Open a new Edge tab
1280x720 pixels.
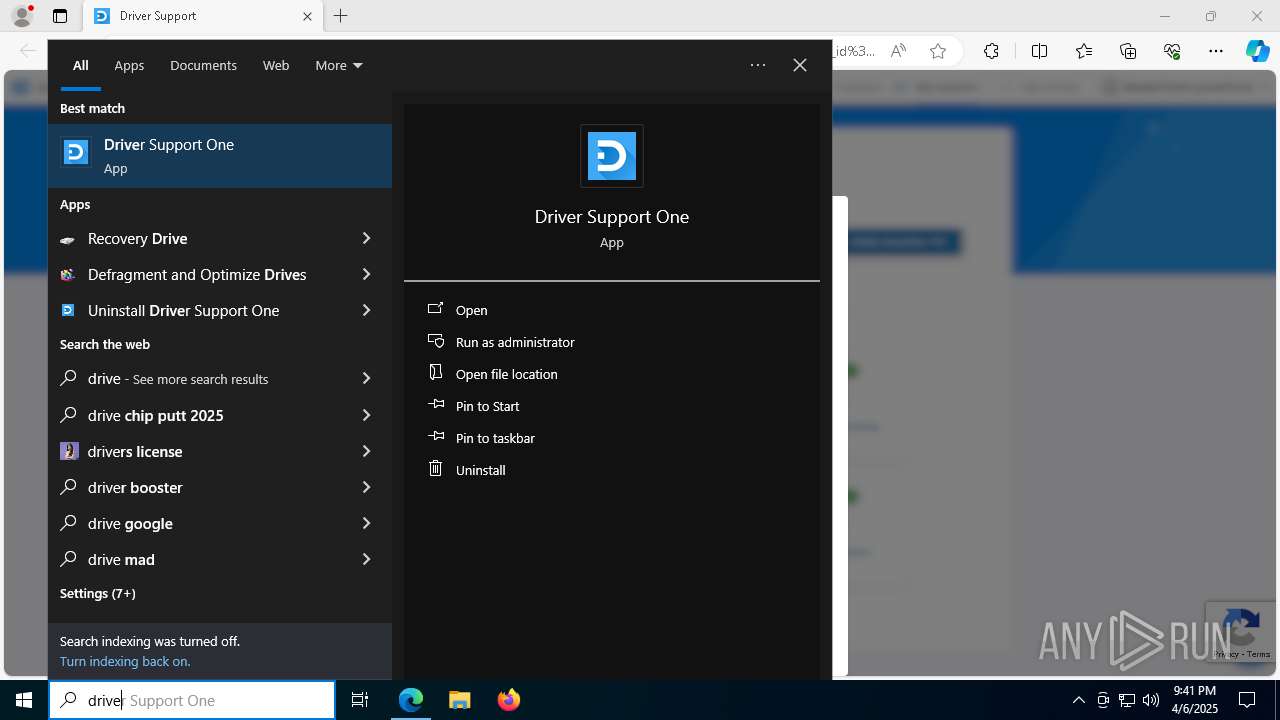(341, 16)
